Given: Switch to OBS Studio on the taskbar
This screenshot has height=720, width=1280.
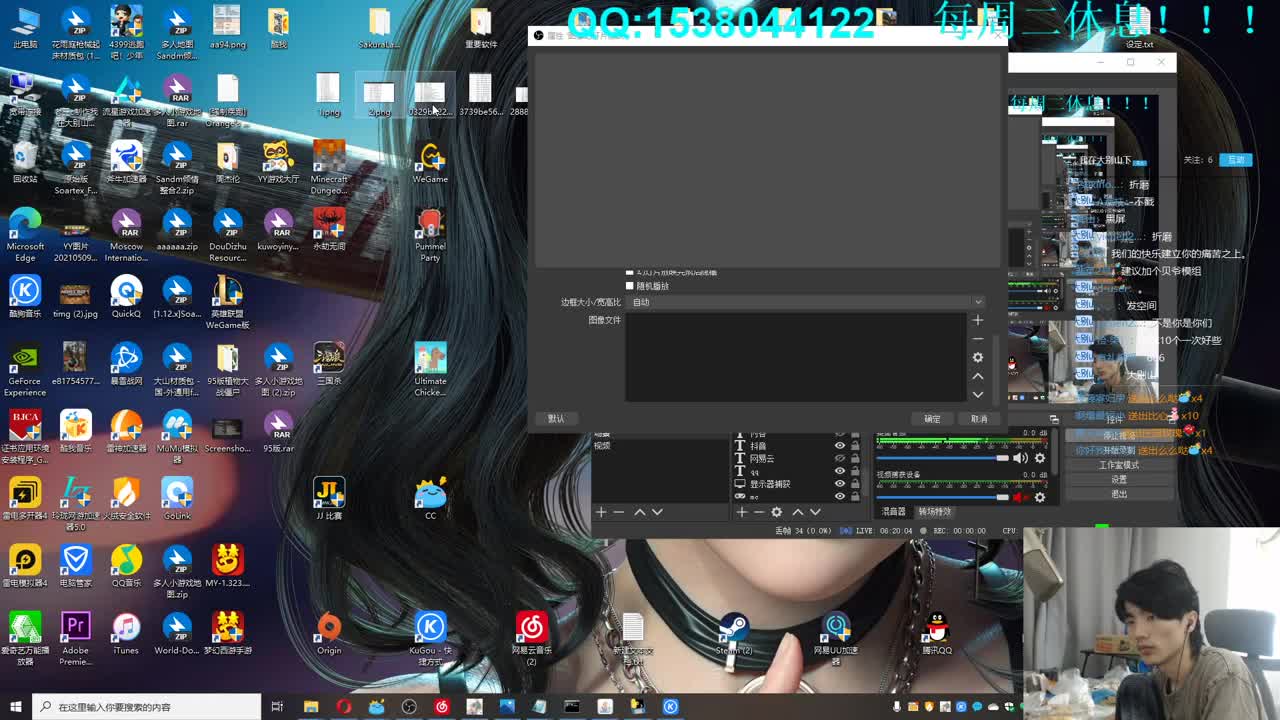Looking at the screenshot, I should pos(409,707).
